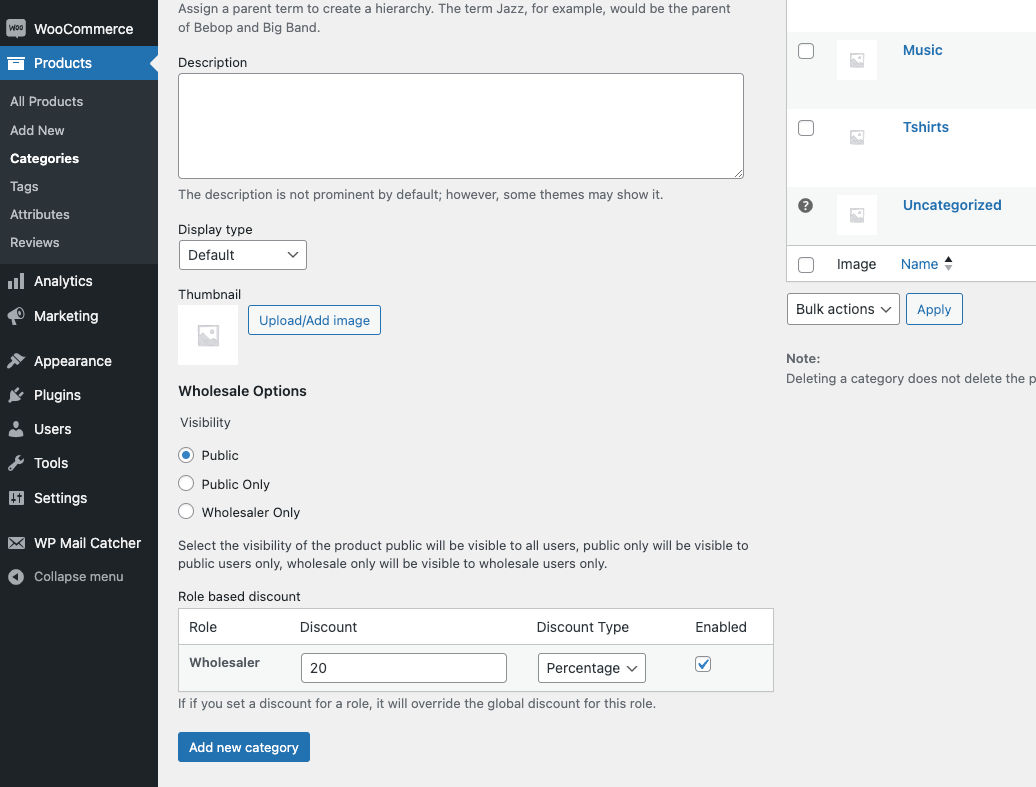Select the Public Only visibility option
The image size is (1036, 787).
click(x=186, y=484)
